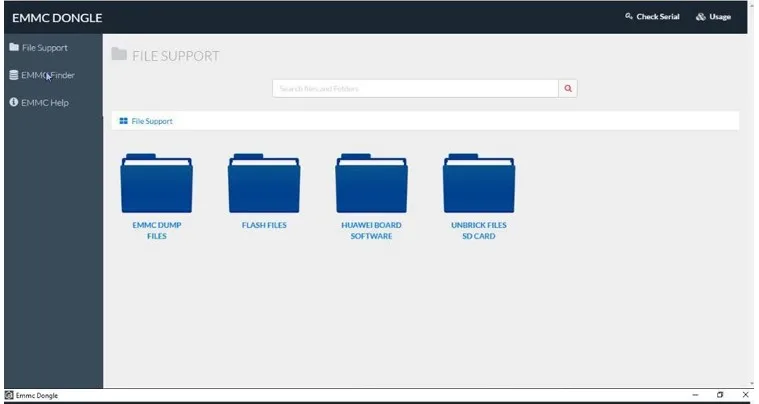This screenshot has height=404, width=759.
Task: Click the info icon beside EMMC Help
Action: 14,102
